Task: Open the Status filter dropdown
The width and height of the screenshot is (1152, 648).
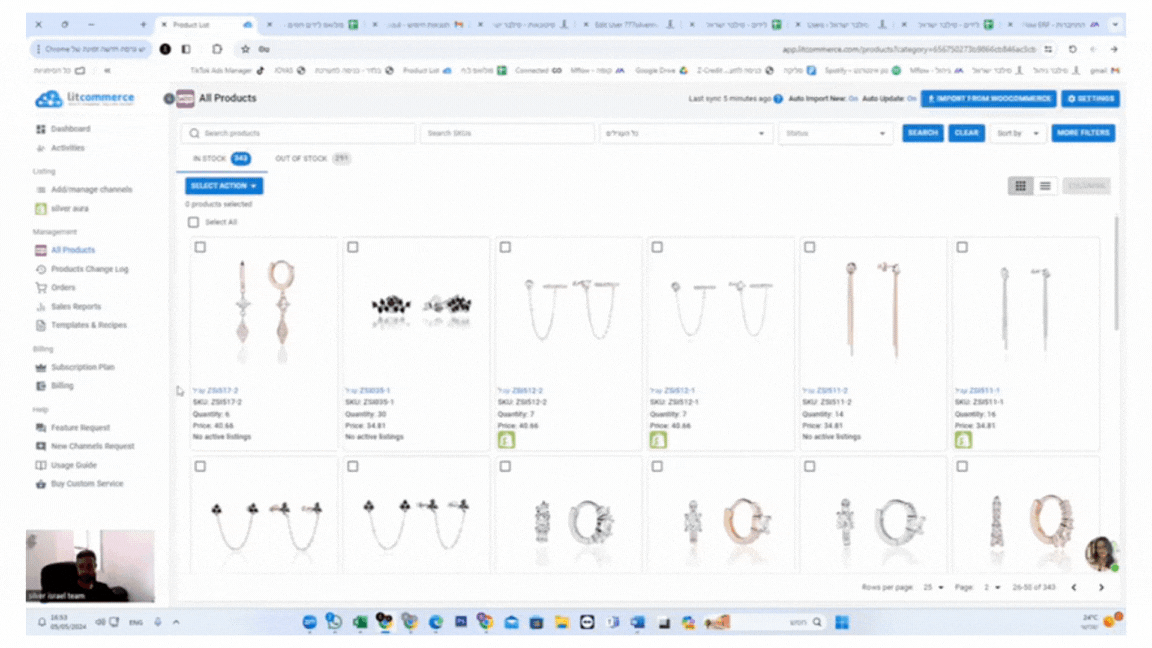Action: (835, 133)
